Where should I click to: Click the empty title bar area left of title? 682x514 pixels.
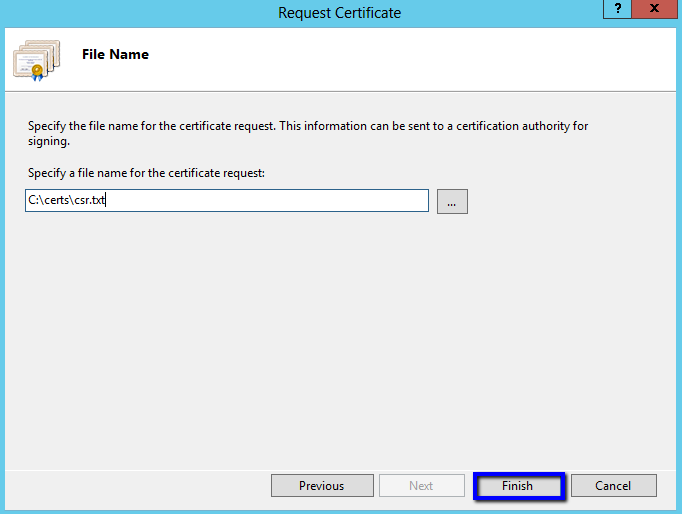click(x=120, y=12)
